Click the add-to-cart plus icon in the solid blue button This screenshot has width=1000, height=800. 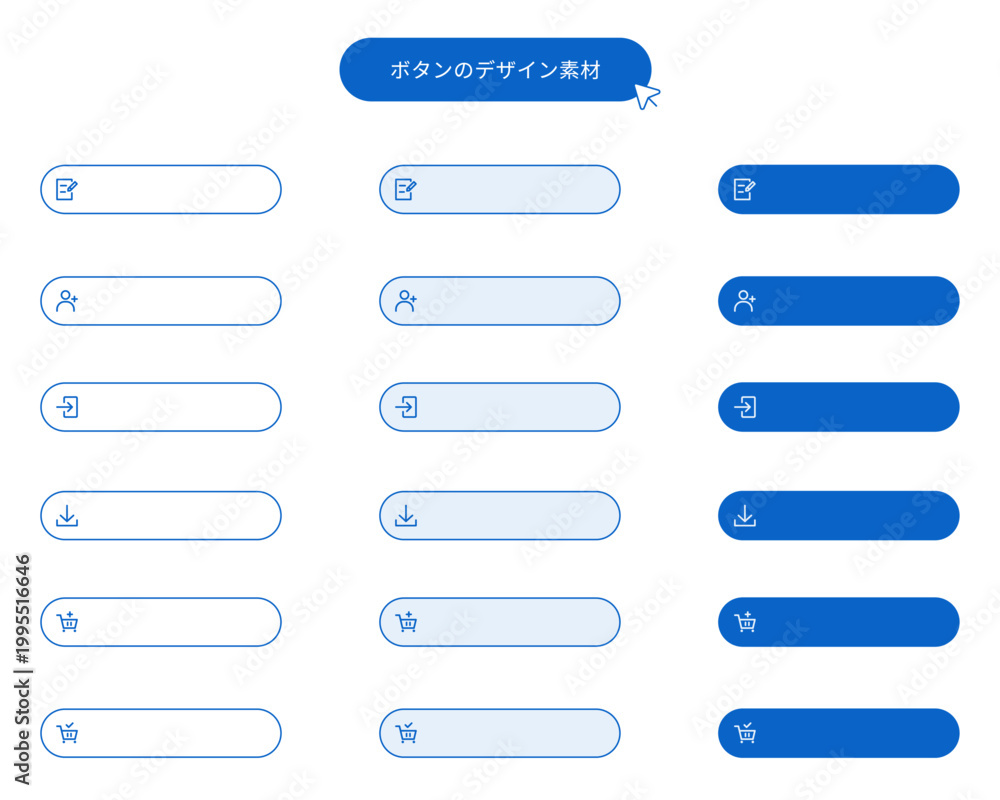744,622
